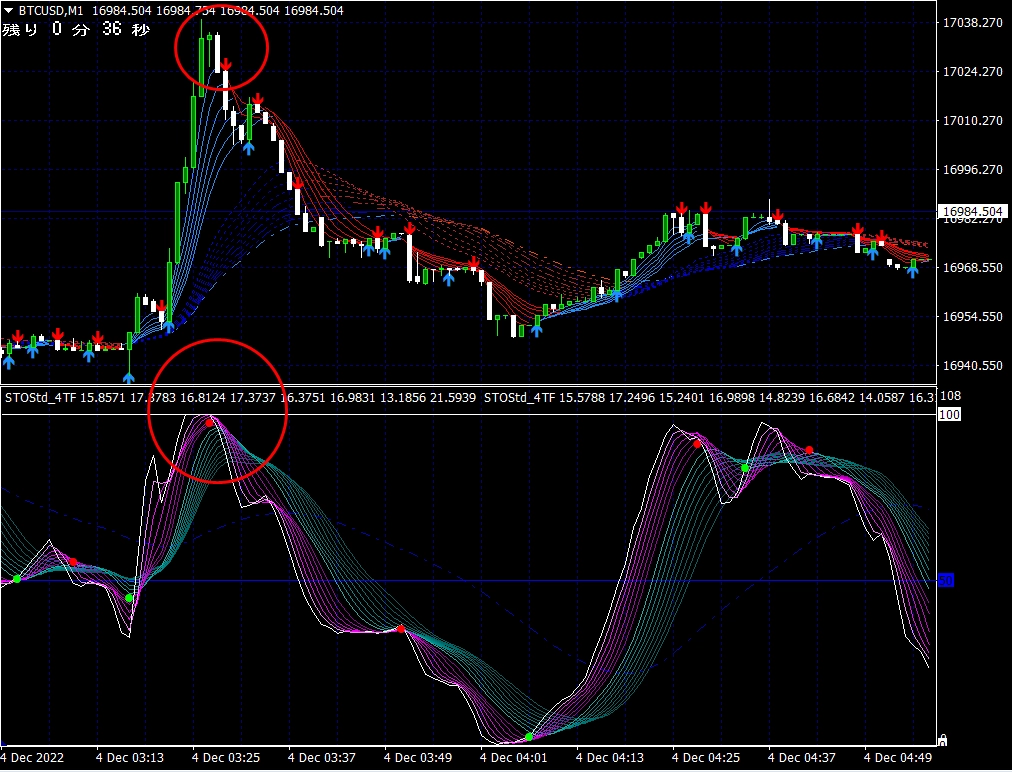Click green dot between the two right peaks
The width and height of the screenshot is (1012, 772).
(745, 467)
